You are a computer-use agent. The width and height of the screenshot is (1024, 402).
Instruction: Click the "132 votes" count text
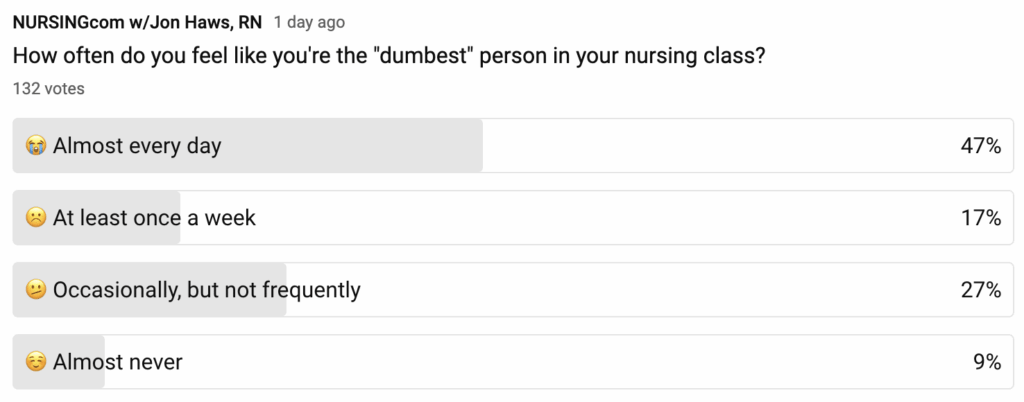click(48, 89)
